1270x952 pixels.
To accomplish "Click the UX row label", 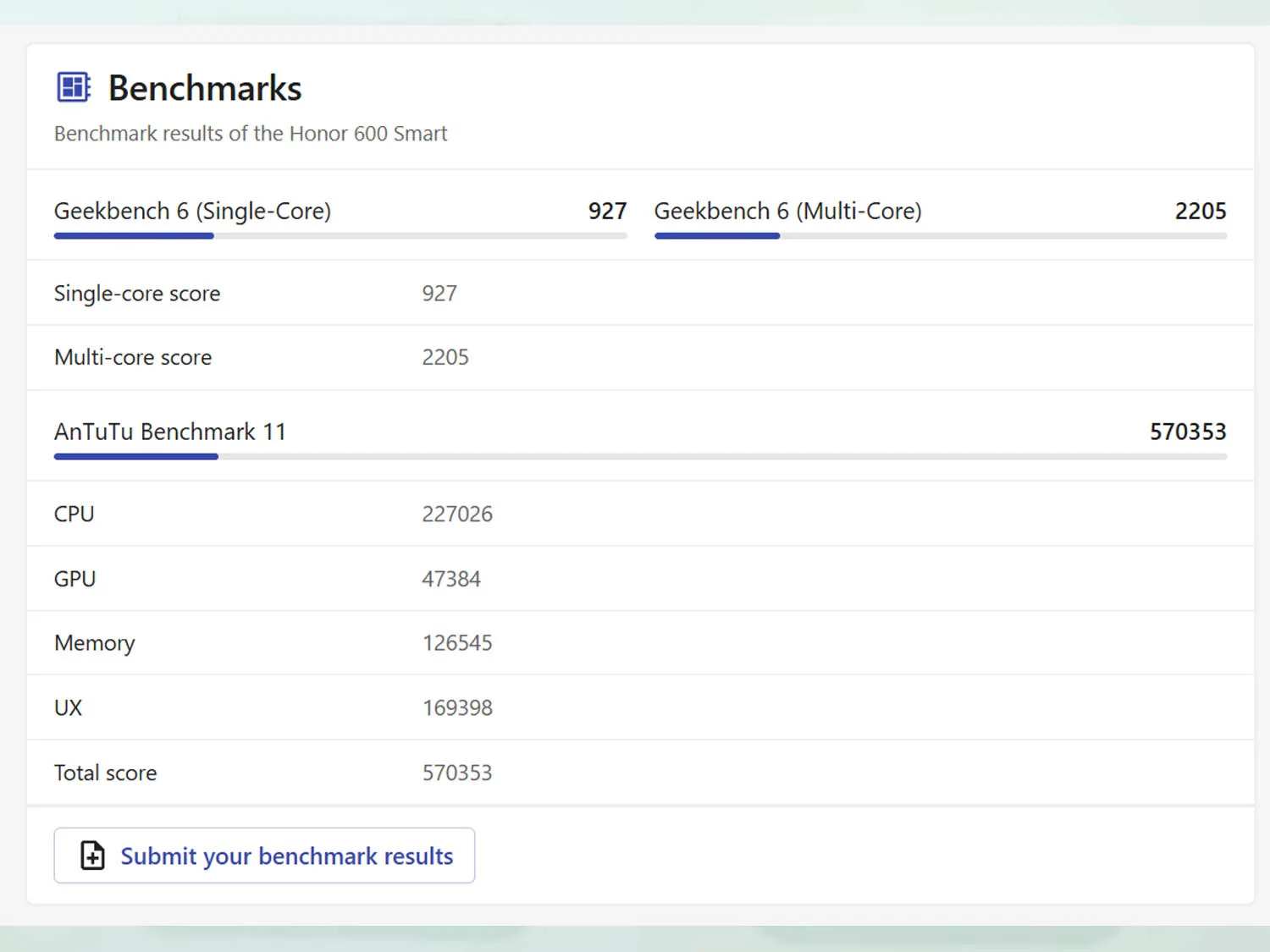I will [x=69, y=707].
